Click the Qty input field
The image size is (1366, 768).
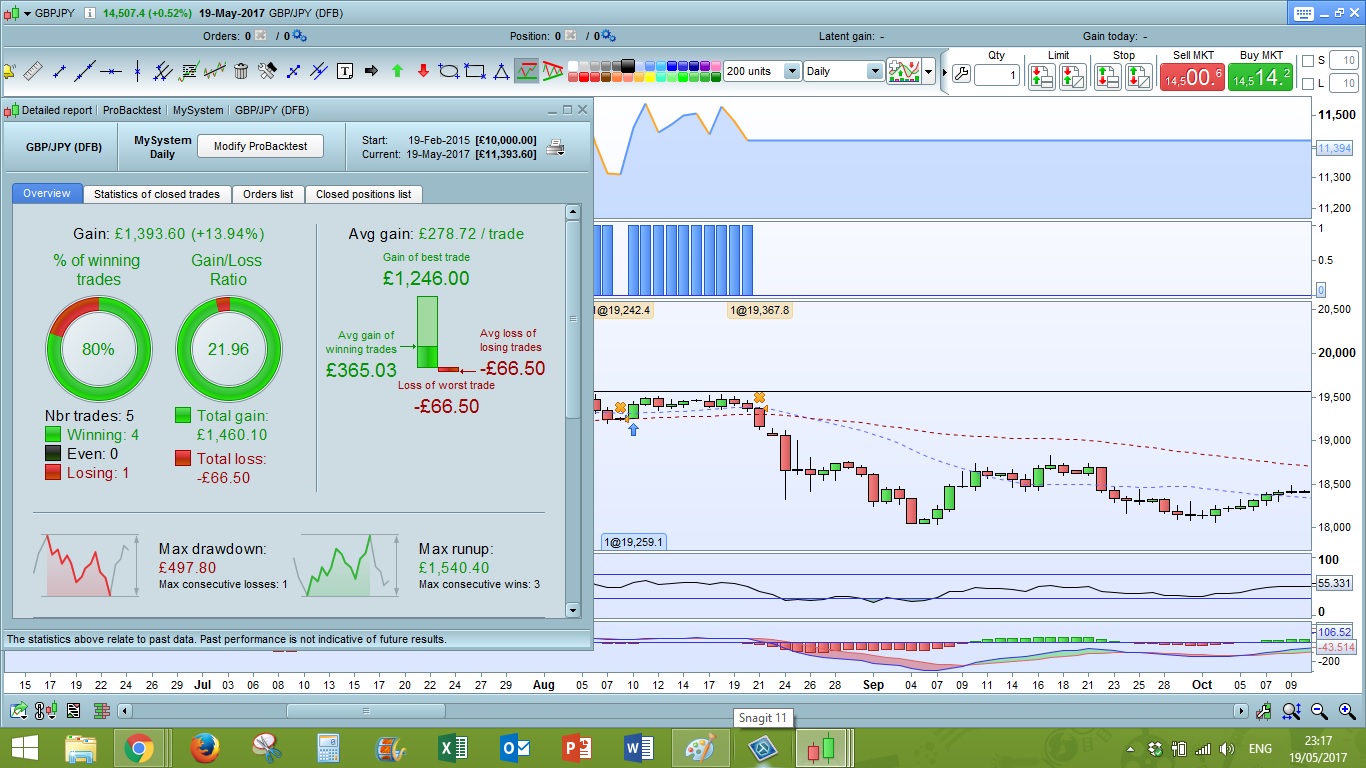997,75
